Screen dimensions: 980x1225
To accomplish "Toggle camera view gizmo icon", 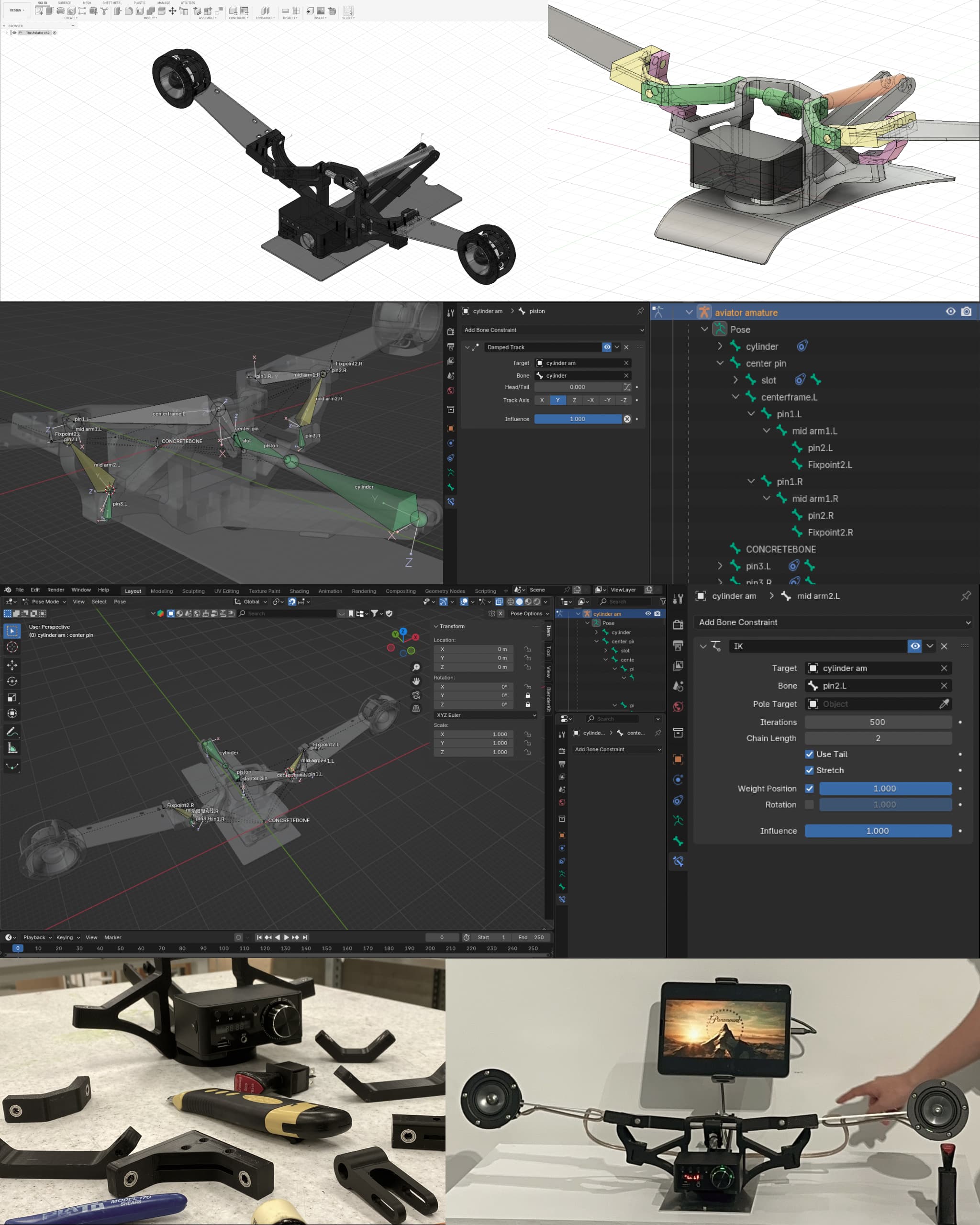I will (416, 695).
